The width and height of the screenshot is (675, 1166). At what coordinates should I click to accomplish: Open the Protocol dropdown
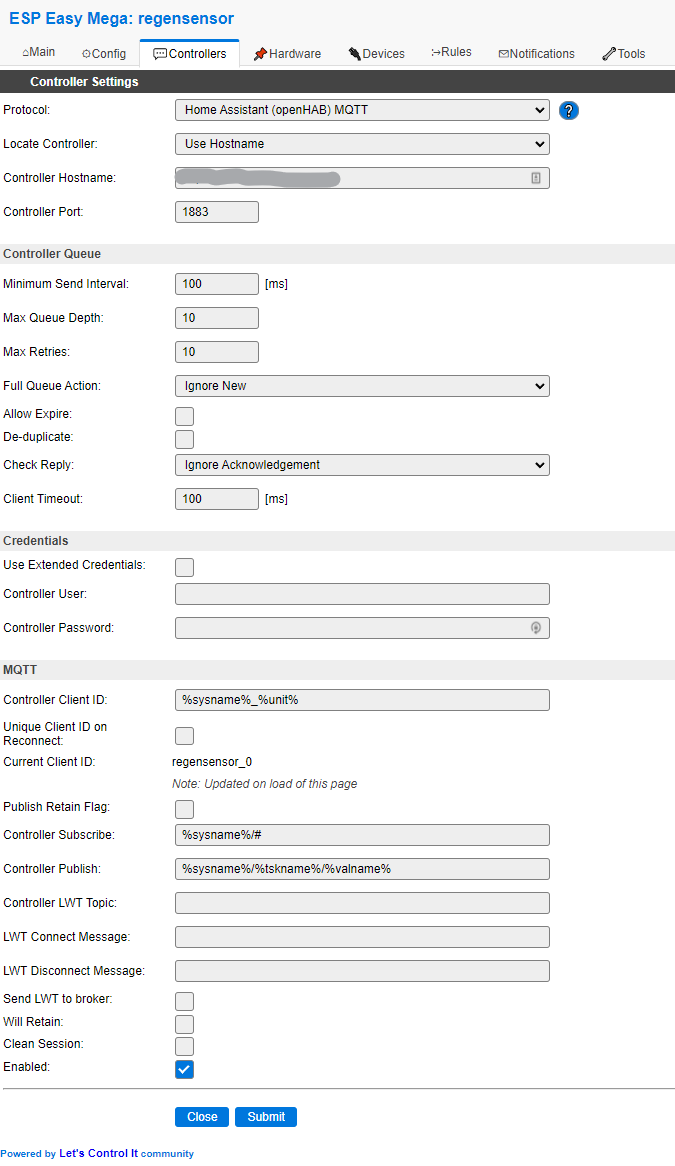pyautogui.click(x=362, y=110)
